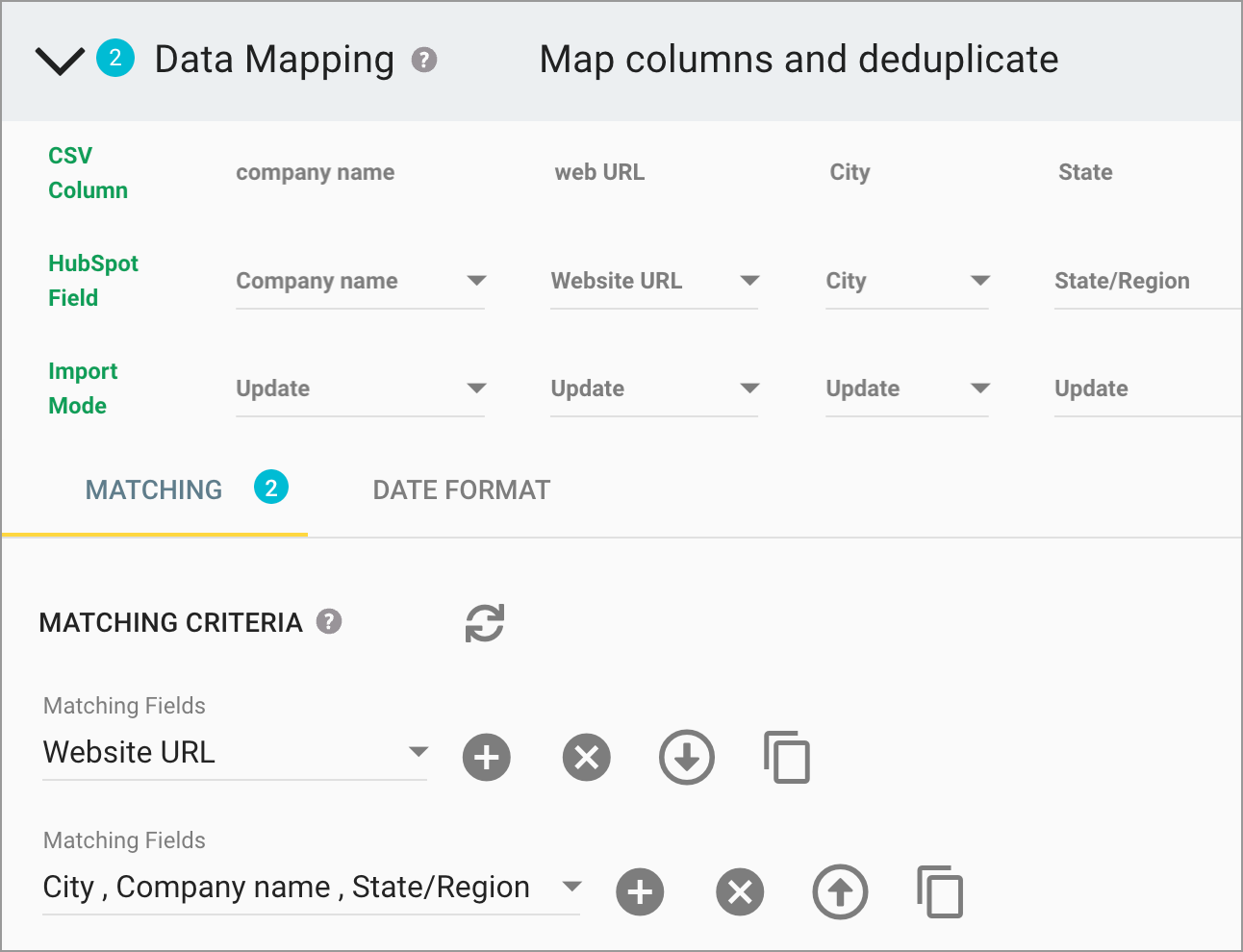This screenshot has width=1243, height=952.
Task: Click the 'Import Mode' row label
Action: [83, 388]
